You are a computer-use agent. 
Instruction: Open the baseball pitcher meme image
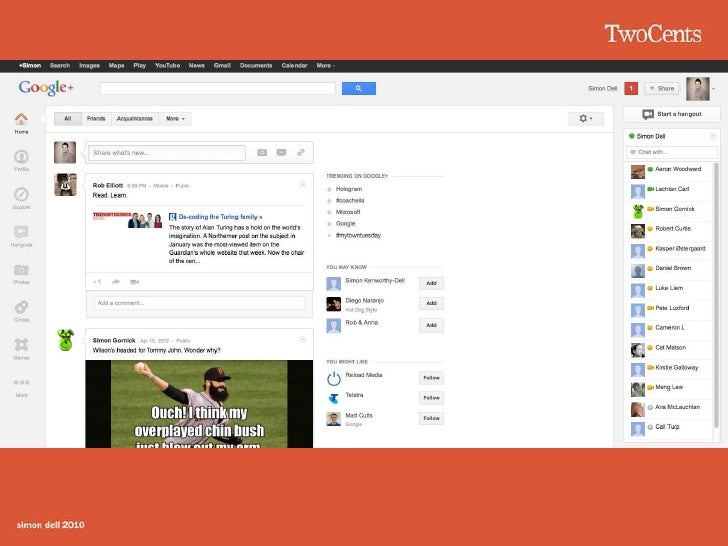click(199, 404)
